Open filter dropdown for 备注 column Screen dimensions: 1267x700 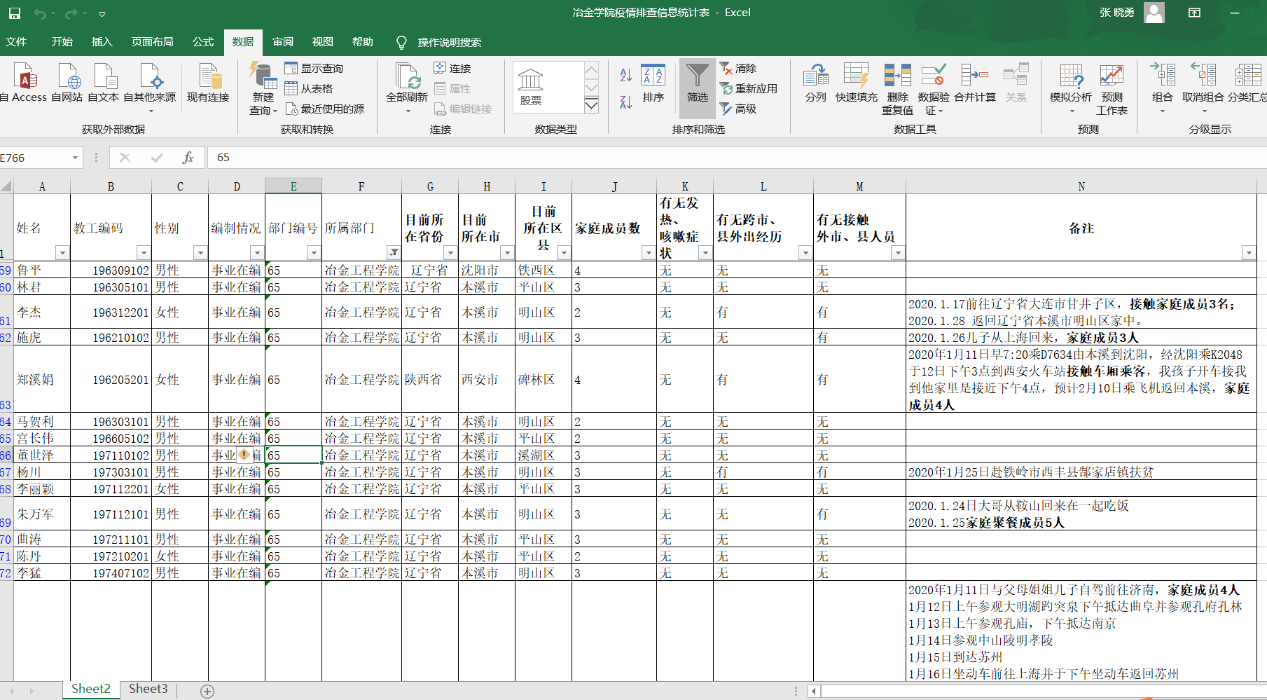point(1248,253)
